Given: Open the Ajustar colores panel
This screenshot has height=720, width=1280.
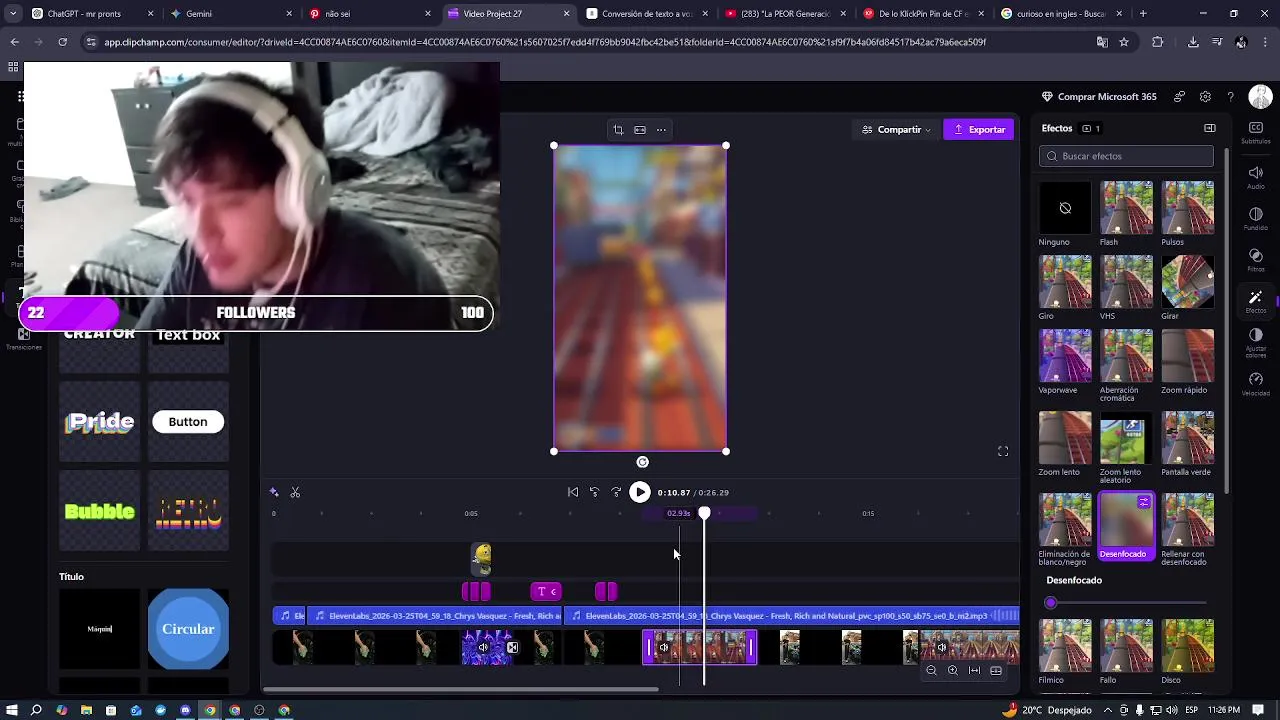Looking at the screenshot, I should [1255, 342].
